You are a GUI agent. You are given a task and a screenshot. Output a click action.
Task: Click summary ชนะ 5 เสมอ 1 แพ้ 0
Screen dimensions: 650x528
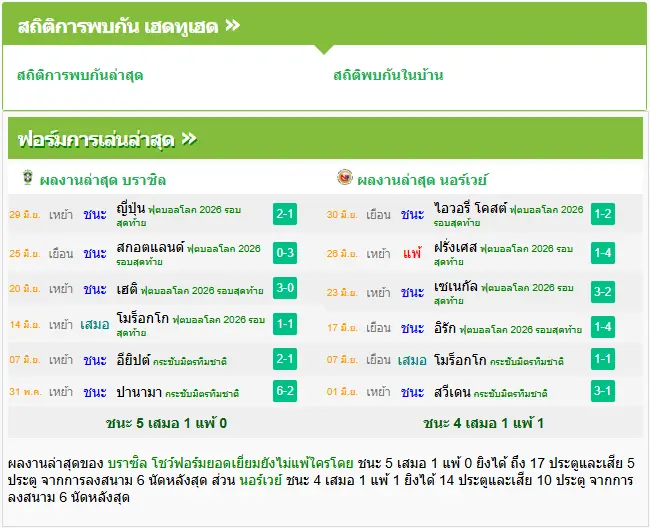pos(167,423)
